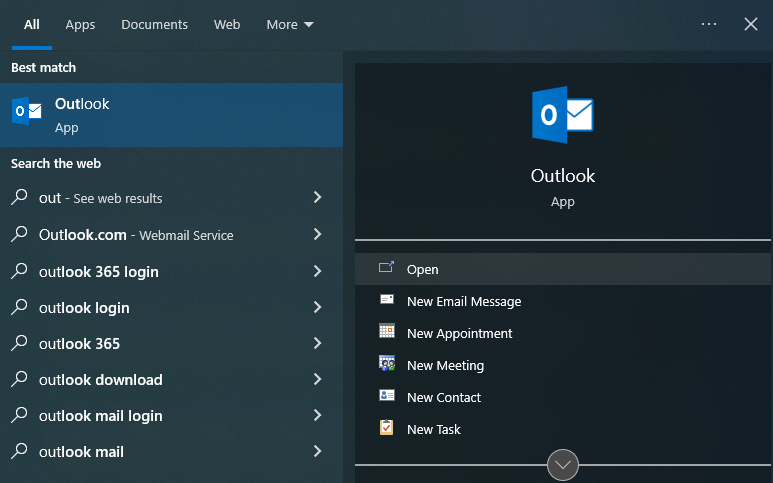
Task: Choose New Email Message action
Action: 562,301
